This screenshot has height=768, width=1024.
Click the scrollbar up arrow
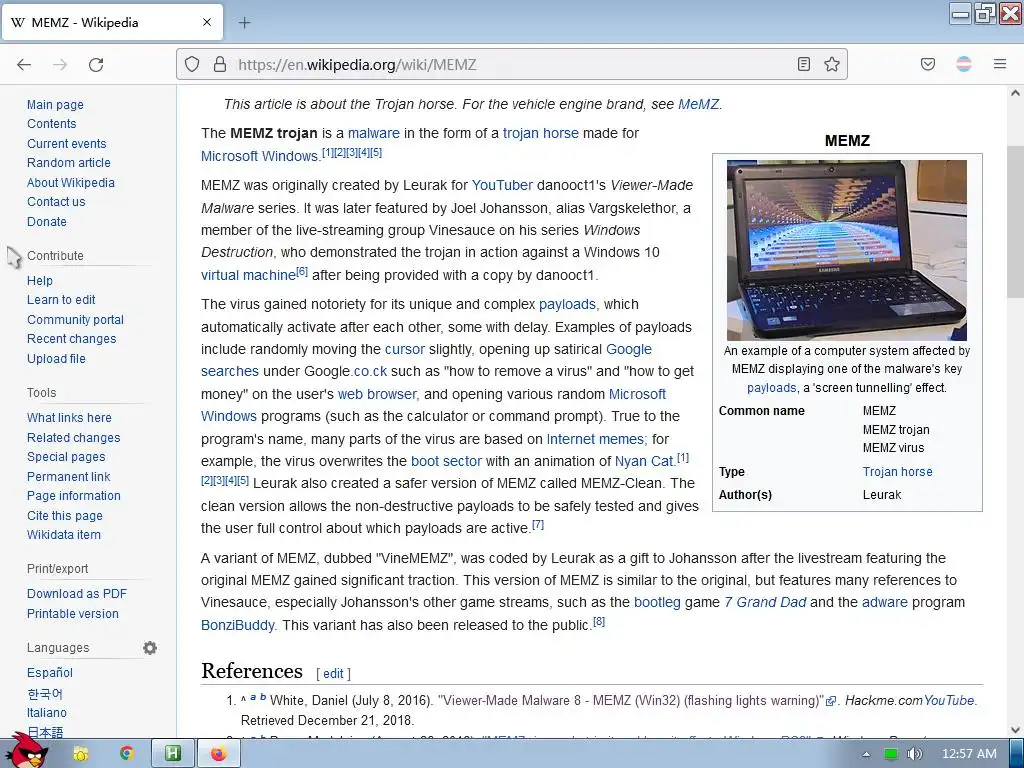[1016, 93]
